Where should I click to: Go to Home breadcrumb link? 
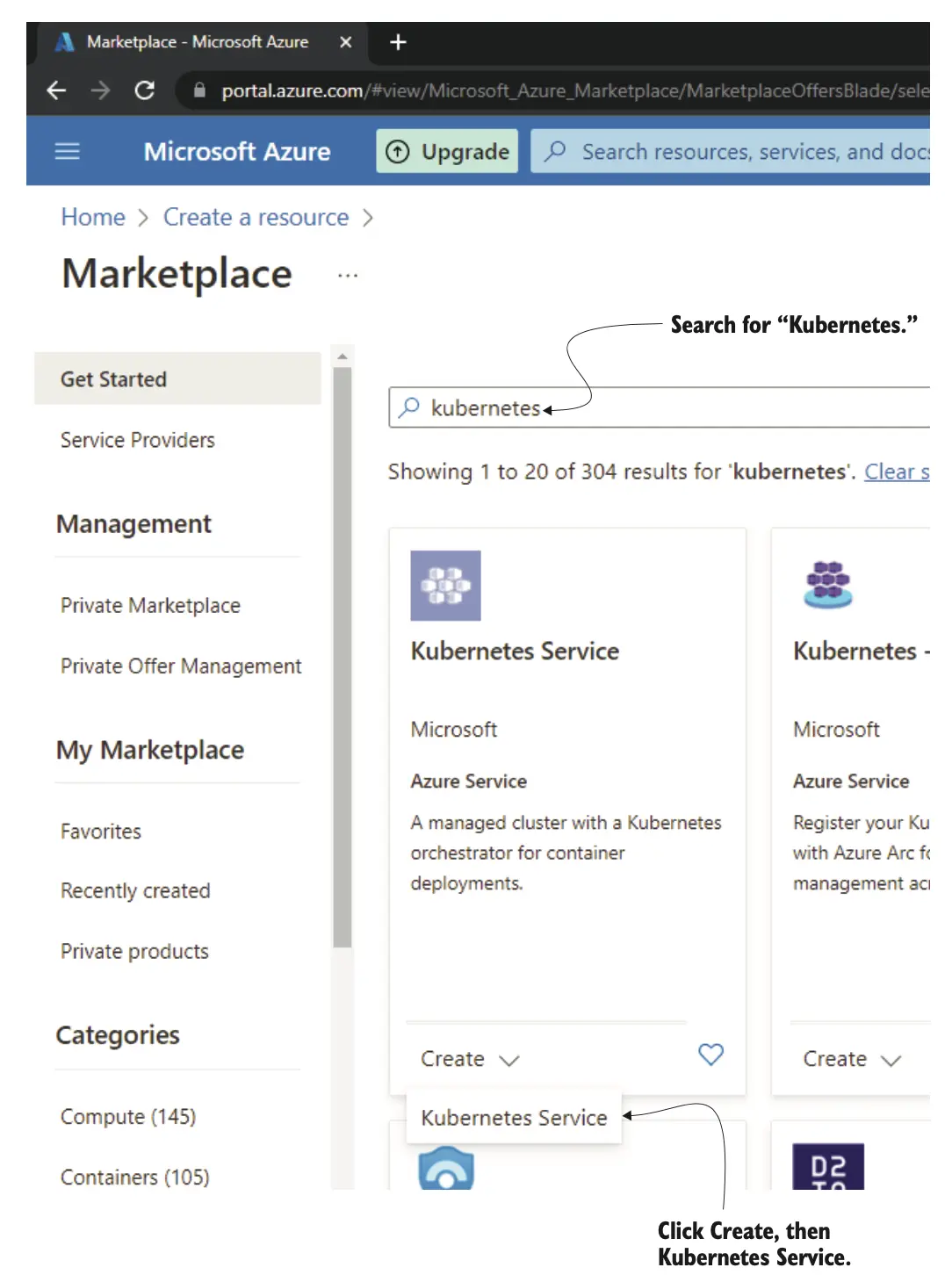click(x=93, y=217)
